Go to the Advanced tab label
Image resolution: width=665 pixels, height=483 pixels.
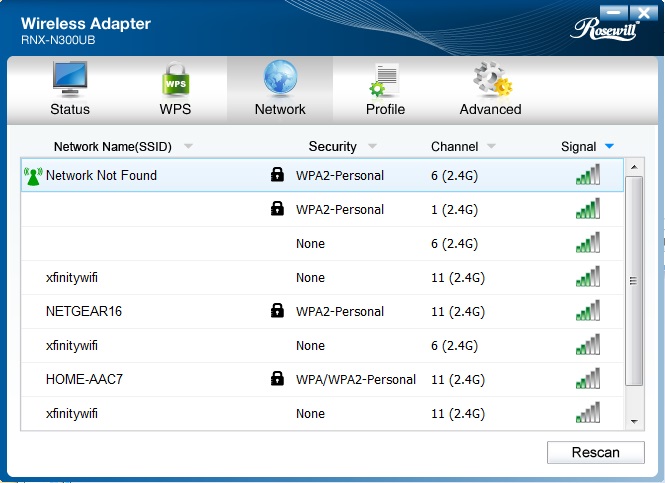click(x=490, y=109)
